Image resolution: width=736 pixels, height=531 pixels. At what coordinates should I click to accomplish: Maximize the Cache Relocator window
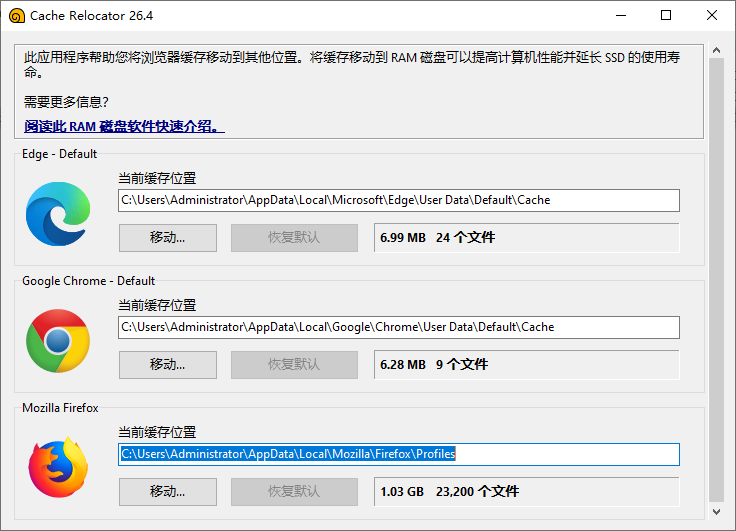(667, 16)
